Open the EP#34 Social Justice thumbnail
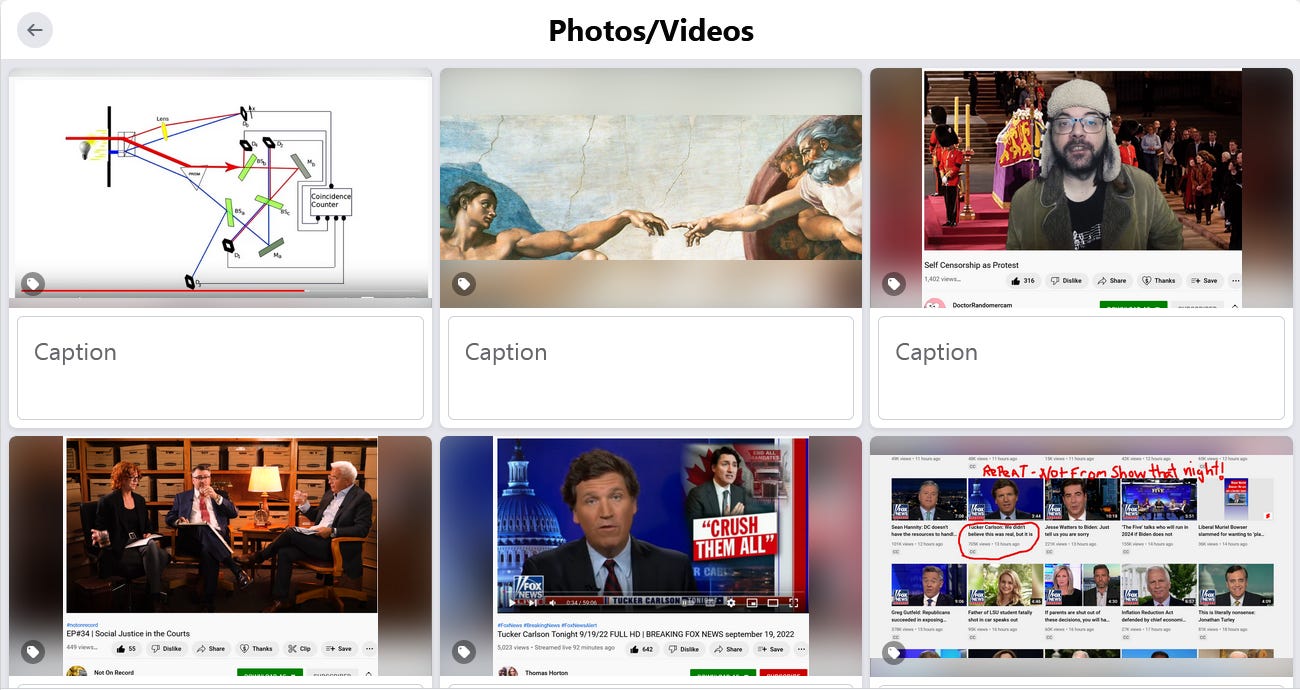The image size is (1300, 690). pyautogui.click(x=221, y=556)
